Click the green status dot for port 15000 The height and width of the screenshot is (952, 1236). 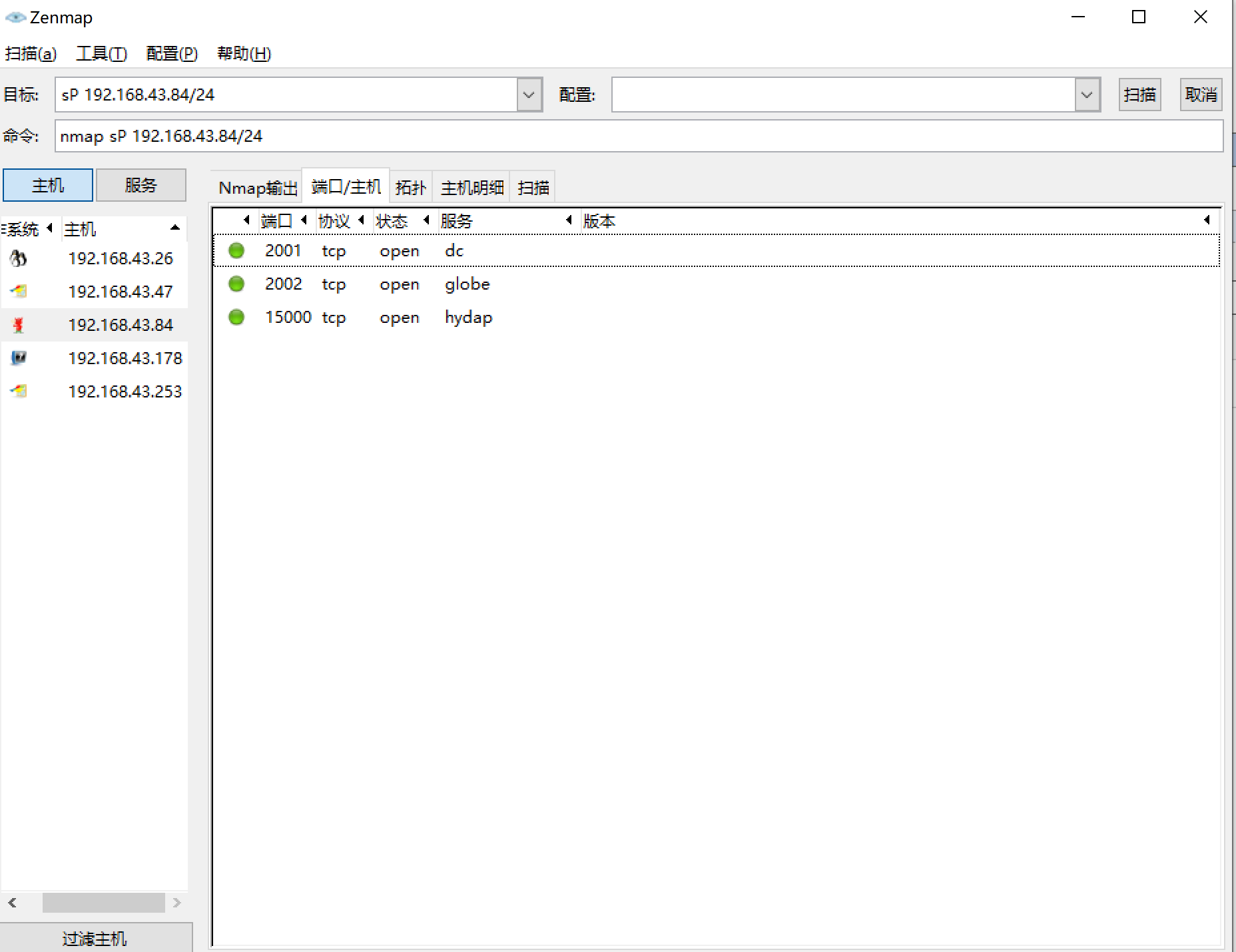tap(236, 318)
